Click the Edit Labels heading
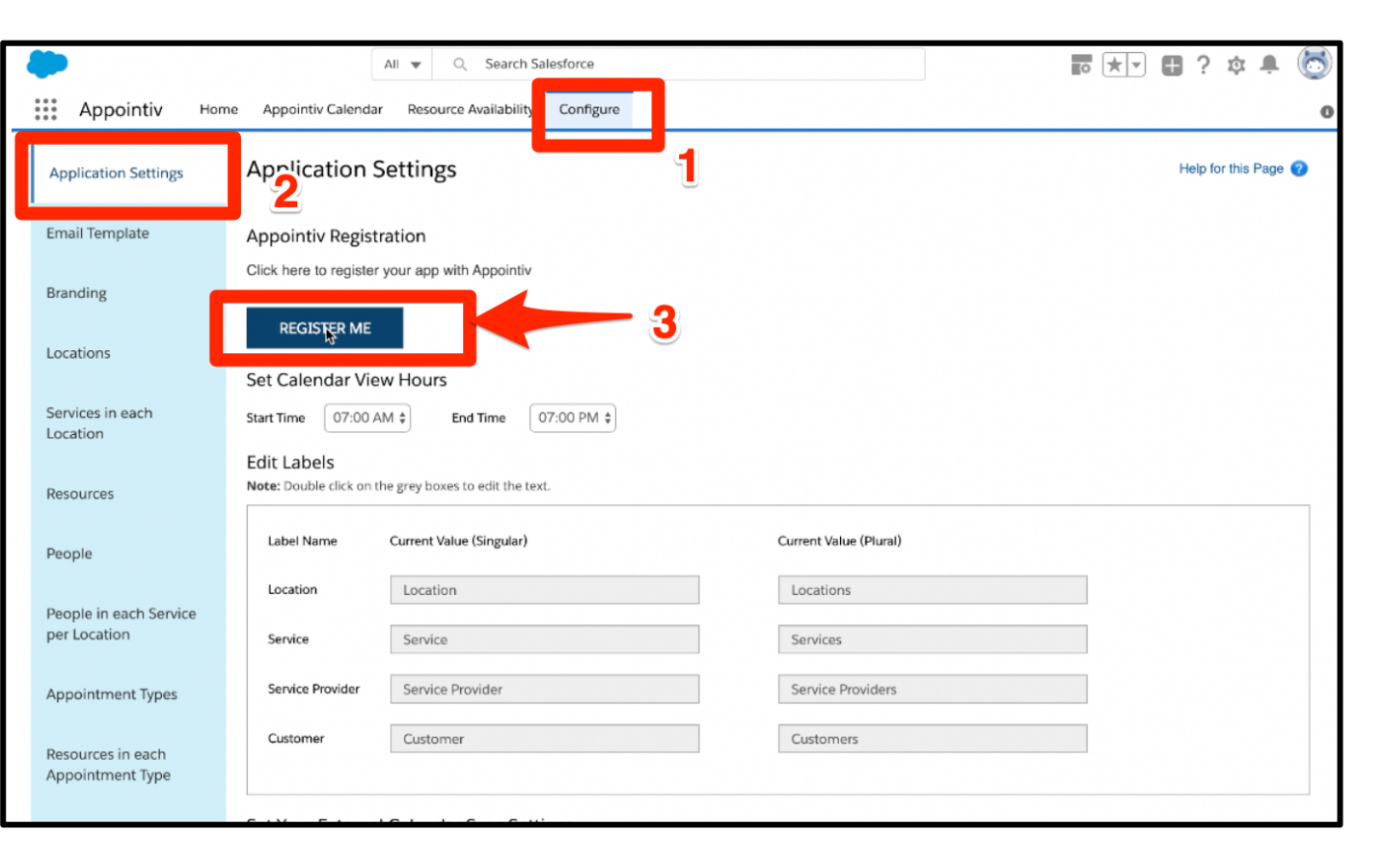This screenshot has height=868, width=1383. (x=290, y=462)
